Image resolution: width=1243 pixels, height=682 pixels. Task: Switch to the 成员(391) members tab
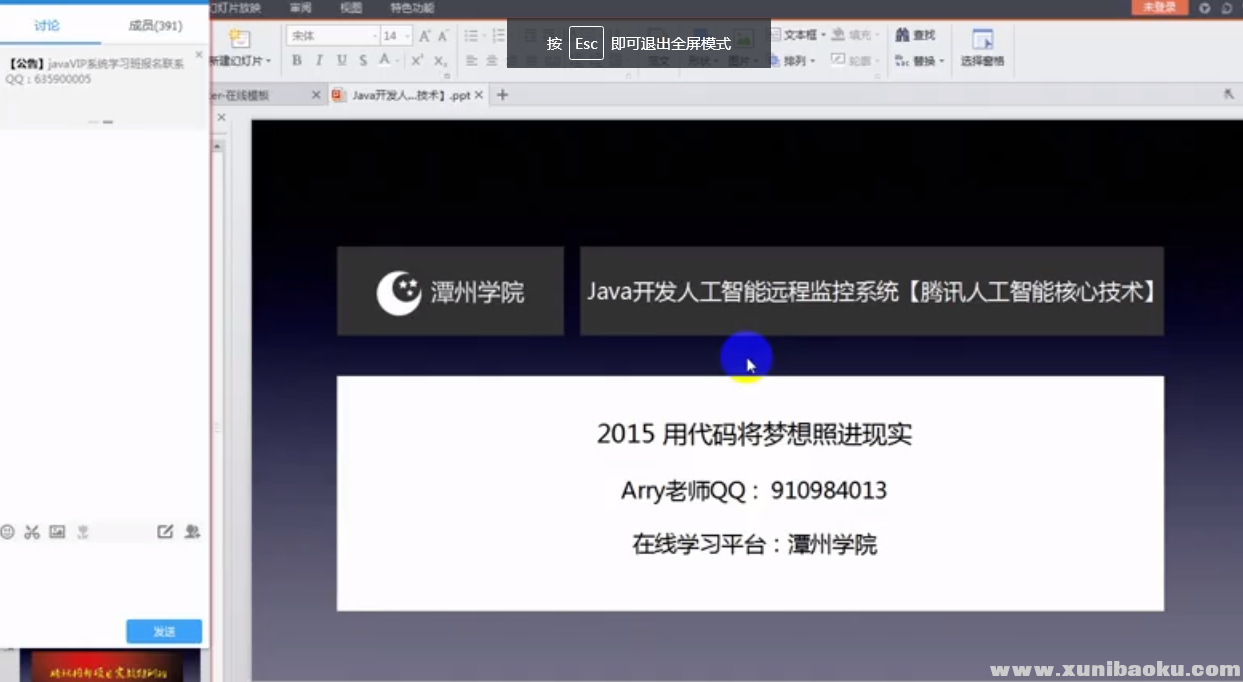(x=155, y=25)
